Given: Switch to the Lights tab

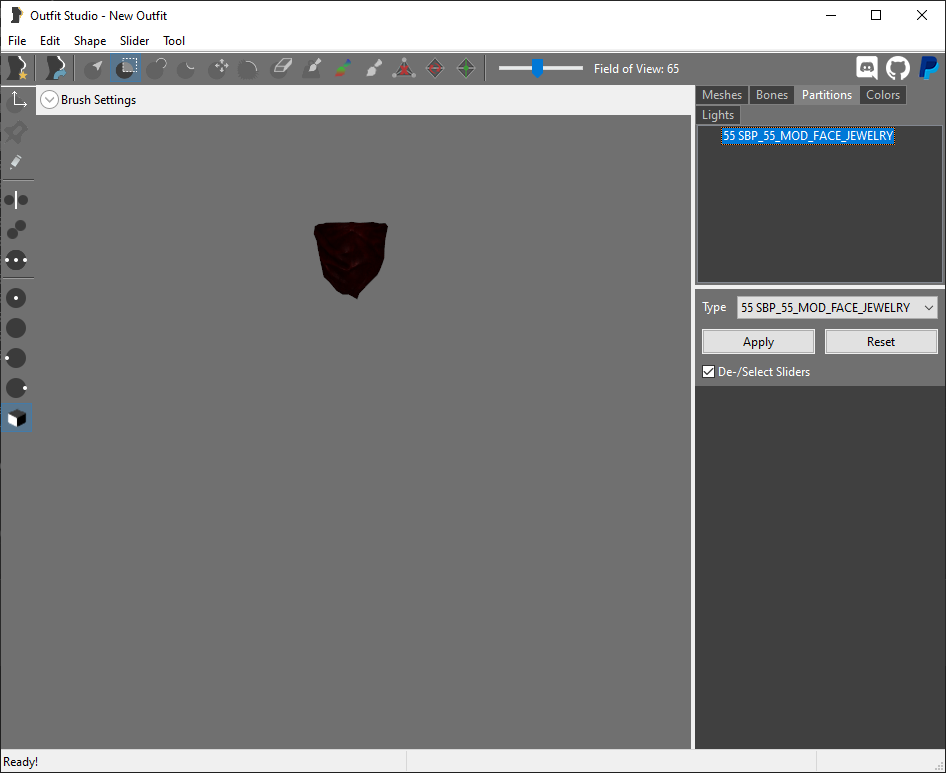Looking at the screenshot, I should click(718, 115).
